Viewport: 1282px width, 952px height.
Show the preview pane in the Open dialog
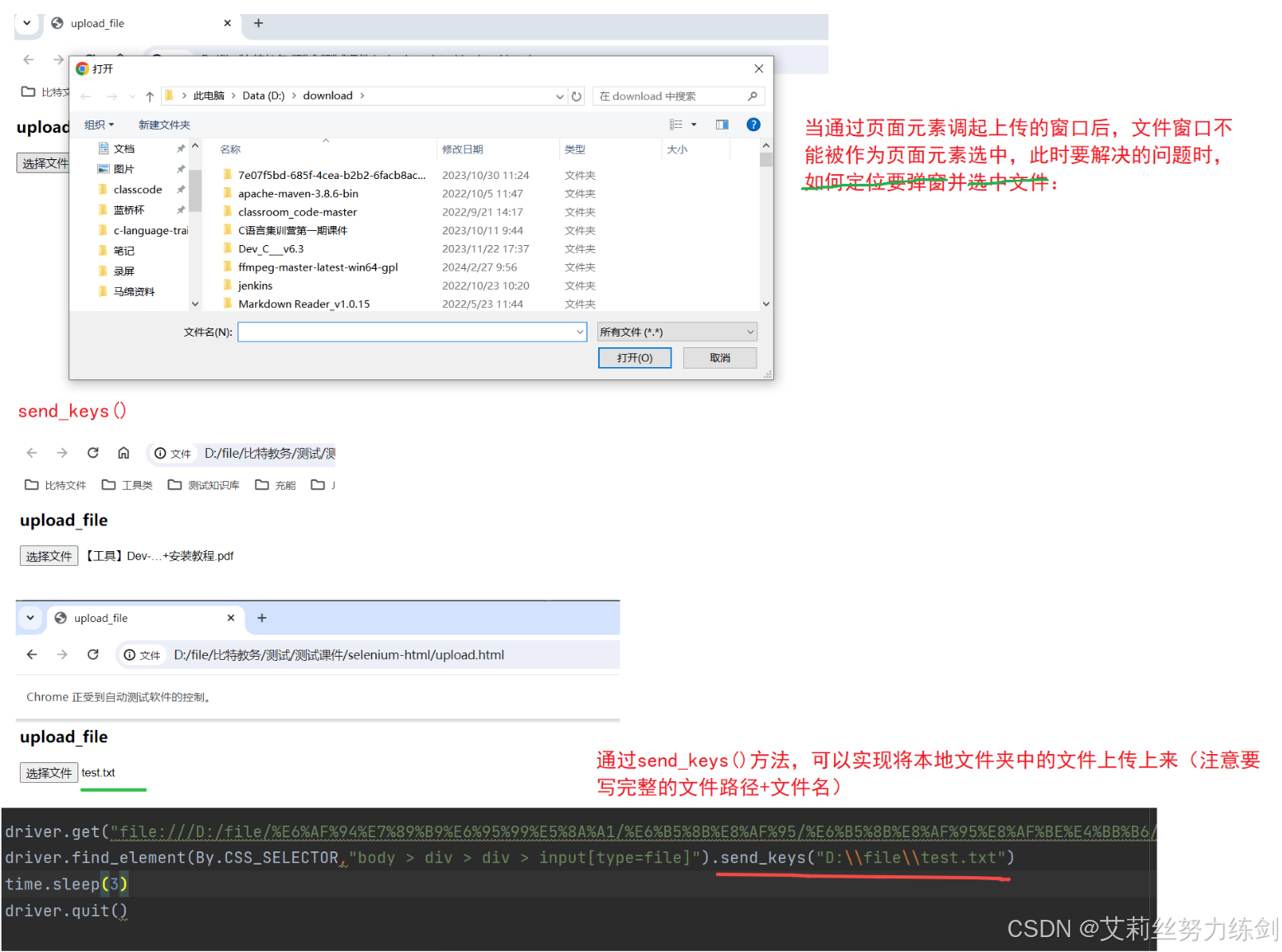click(722, 125)
